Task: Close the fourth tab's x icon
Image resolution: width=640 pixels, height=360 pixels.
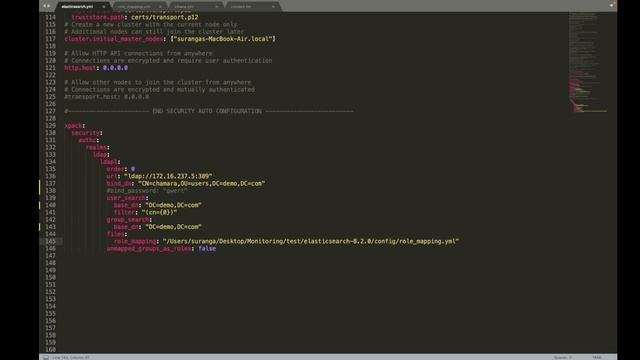Action: click(273, 7)
